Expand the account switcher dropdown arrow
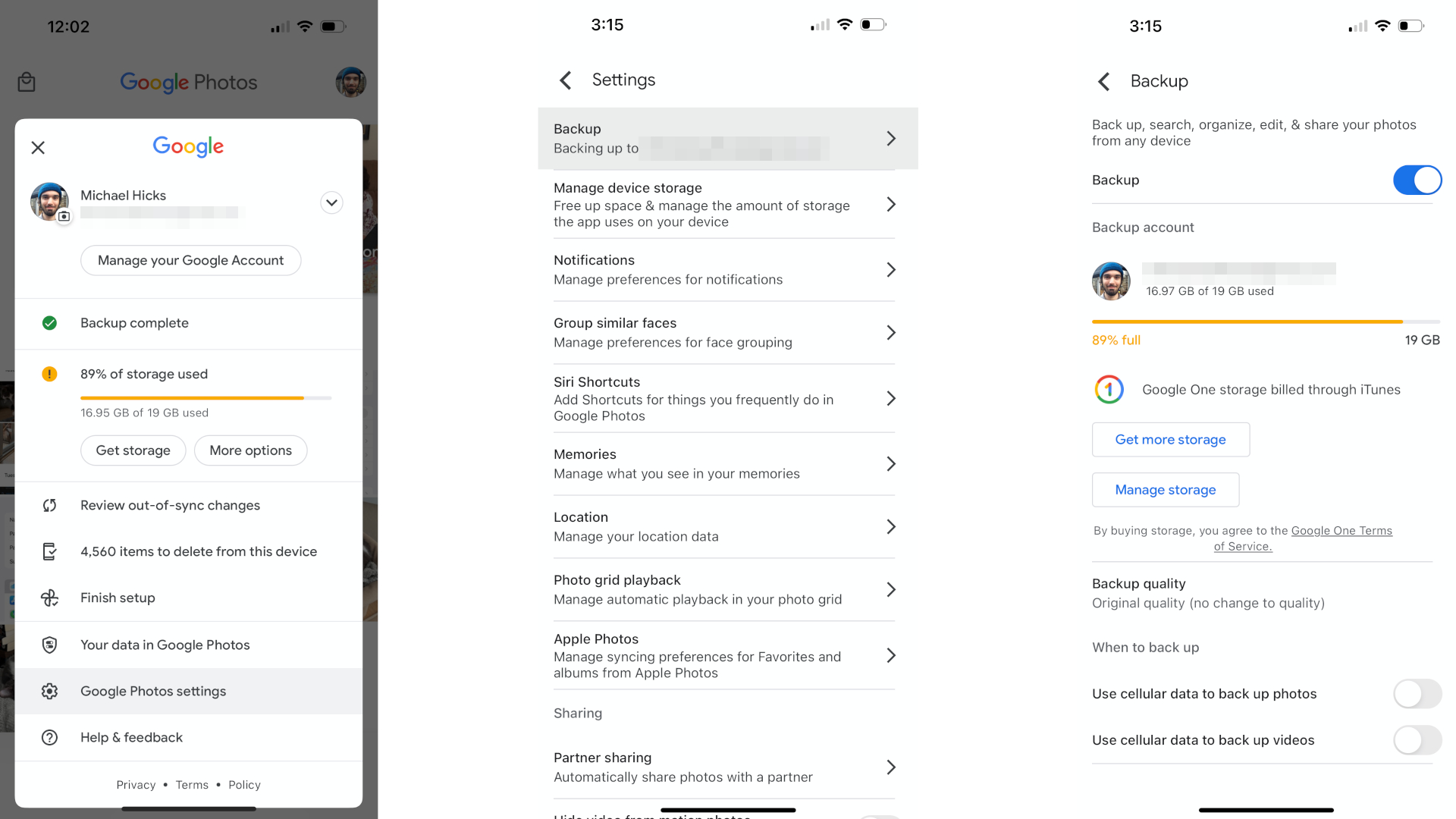The width and height of the screenshot is (1456, 819). (x=331, y=203)
